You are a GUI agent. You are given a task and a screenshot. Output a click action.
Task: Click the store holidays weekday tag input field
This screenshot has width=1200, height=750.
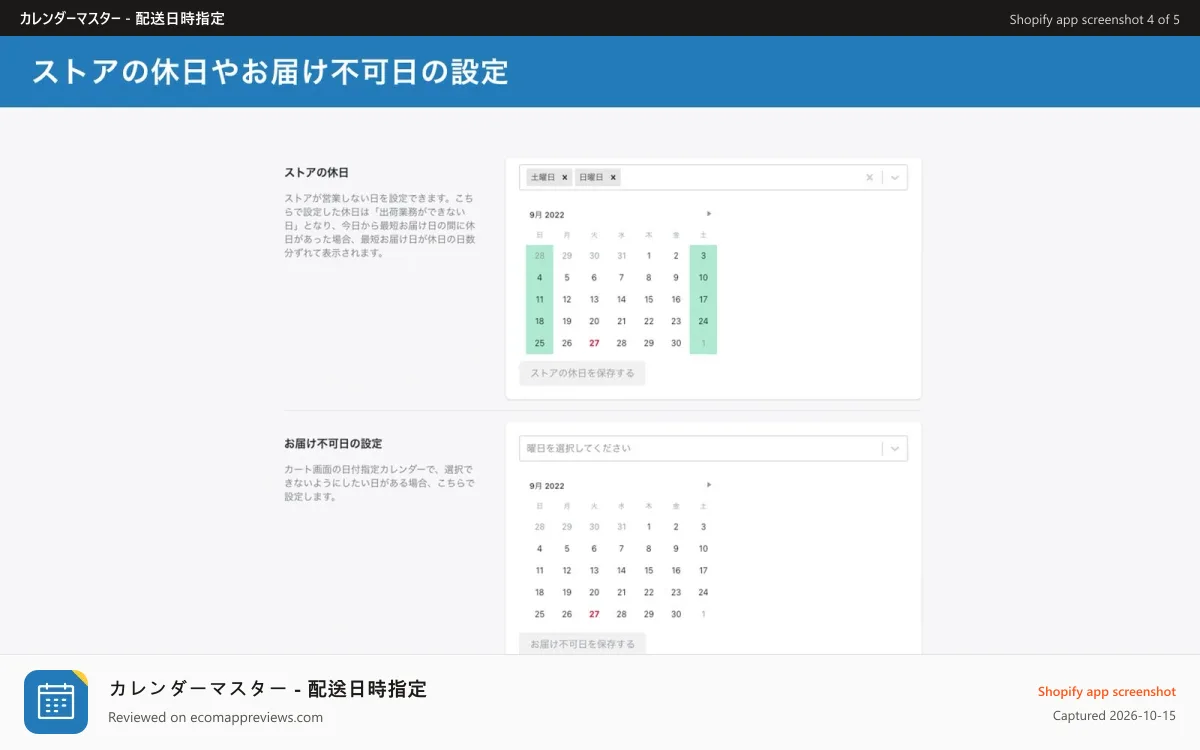pos(713,177)
